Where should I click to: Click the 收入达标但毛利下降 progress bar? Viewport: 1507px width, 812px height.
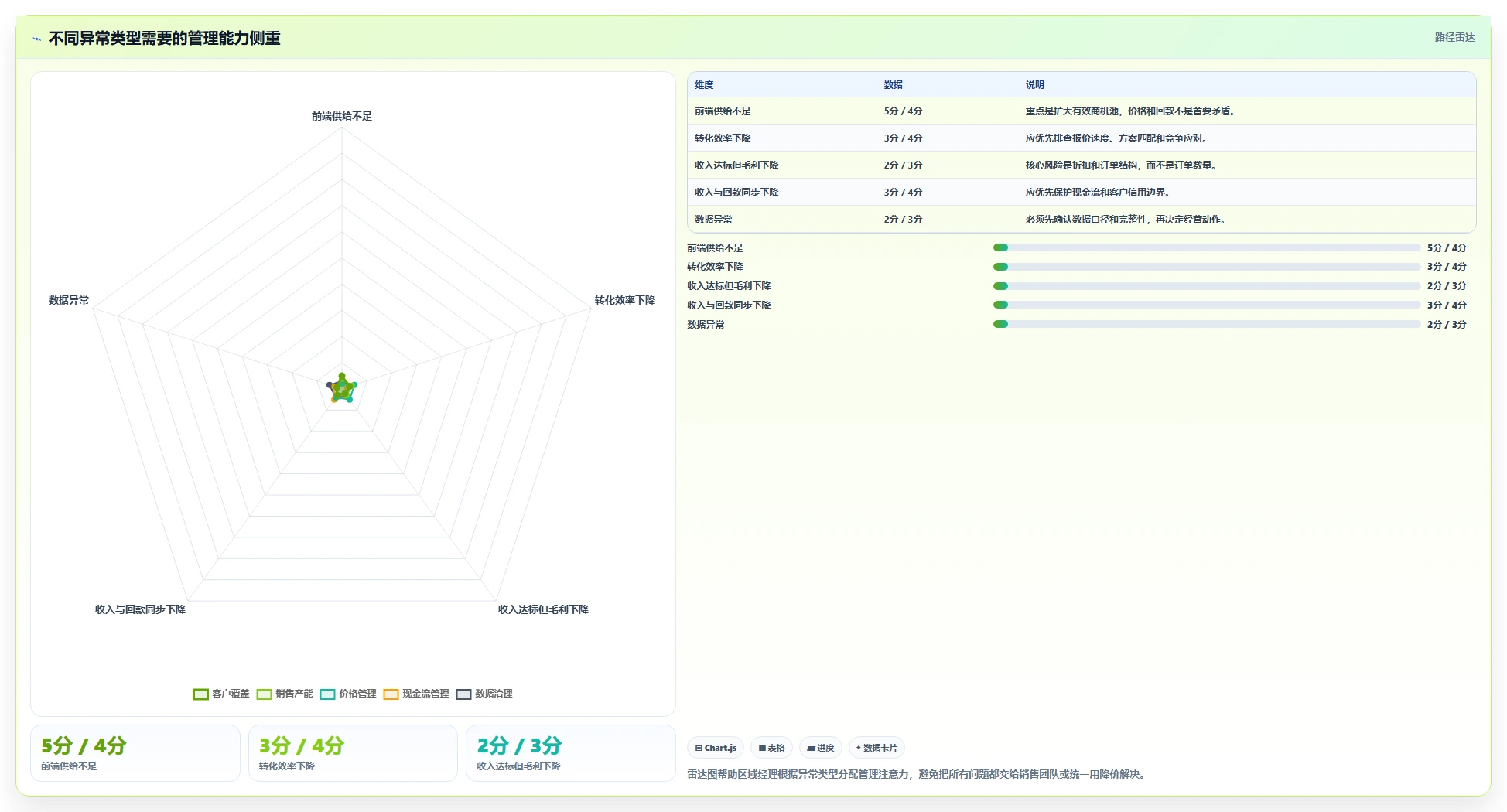click(1207, 286)
